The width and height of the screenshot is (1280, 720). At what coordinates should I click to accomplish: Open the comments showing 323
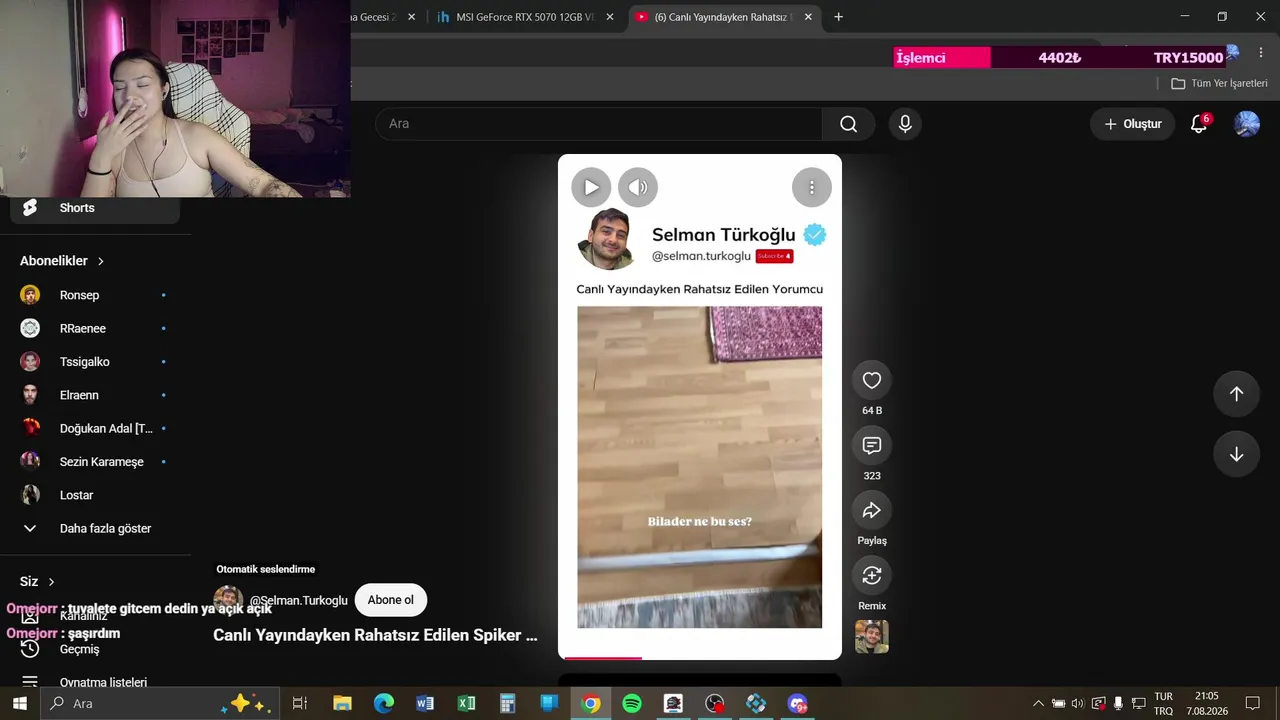[x=872, y=445]
